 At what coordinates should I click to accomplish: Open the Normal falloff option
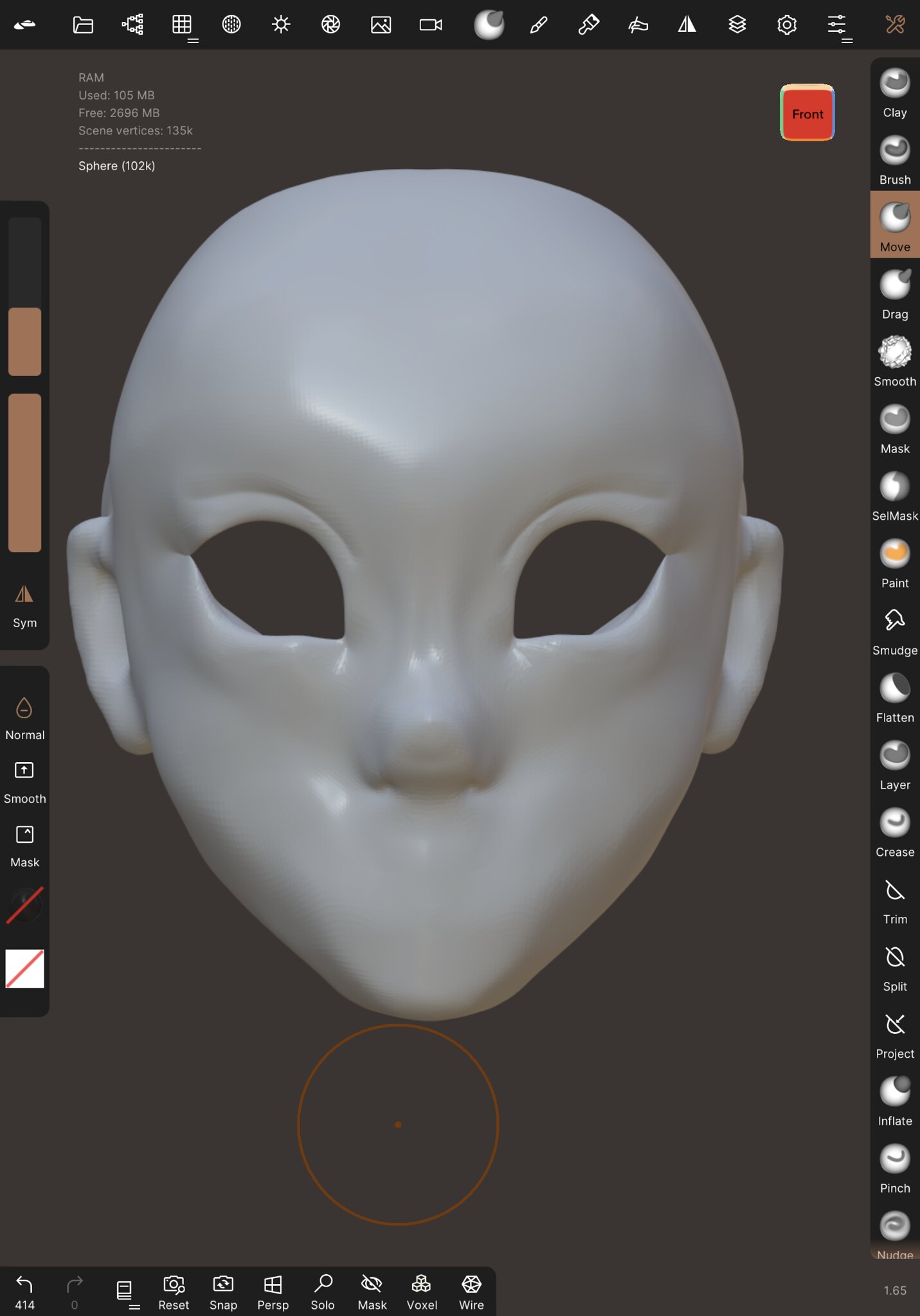click(24, 719)
